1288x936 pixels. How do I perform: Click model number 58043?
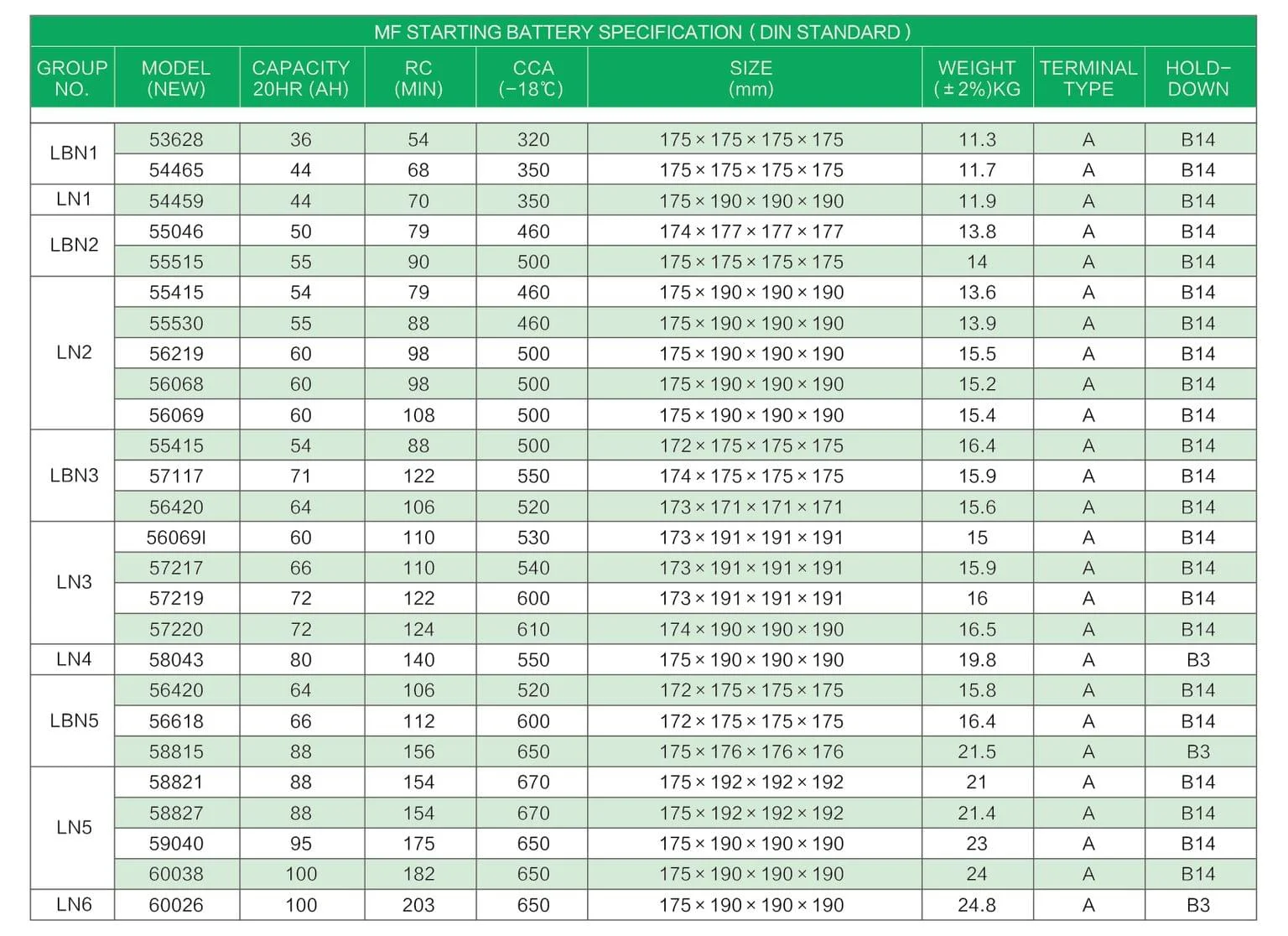(176, 660)
